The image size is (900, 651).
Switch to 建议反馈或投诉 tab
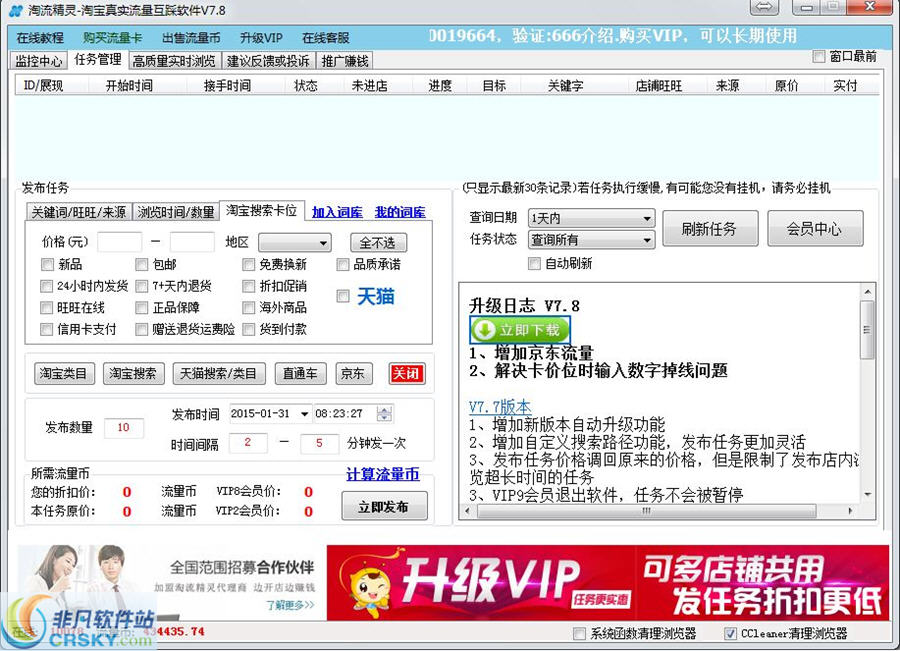(268, 61)
